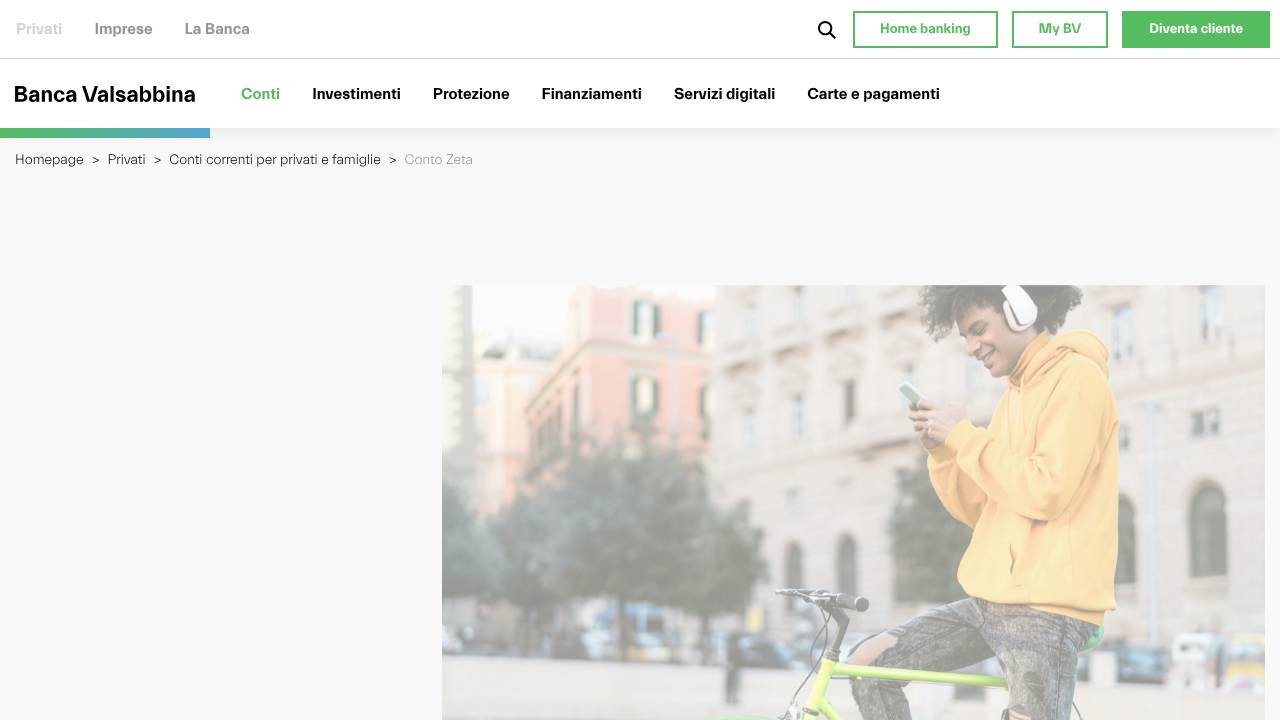Click the Home banking button
Screen dimensions: 1280x720
(x=925, y=29)
